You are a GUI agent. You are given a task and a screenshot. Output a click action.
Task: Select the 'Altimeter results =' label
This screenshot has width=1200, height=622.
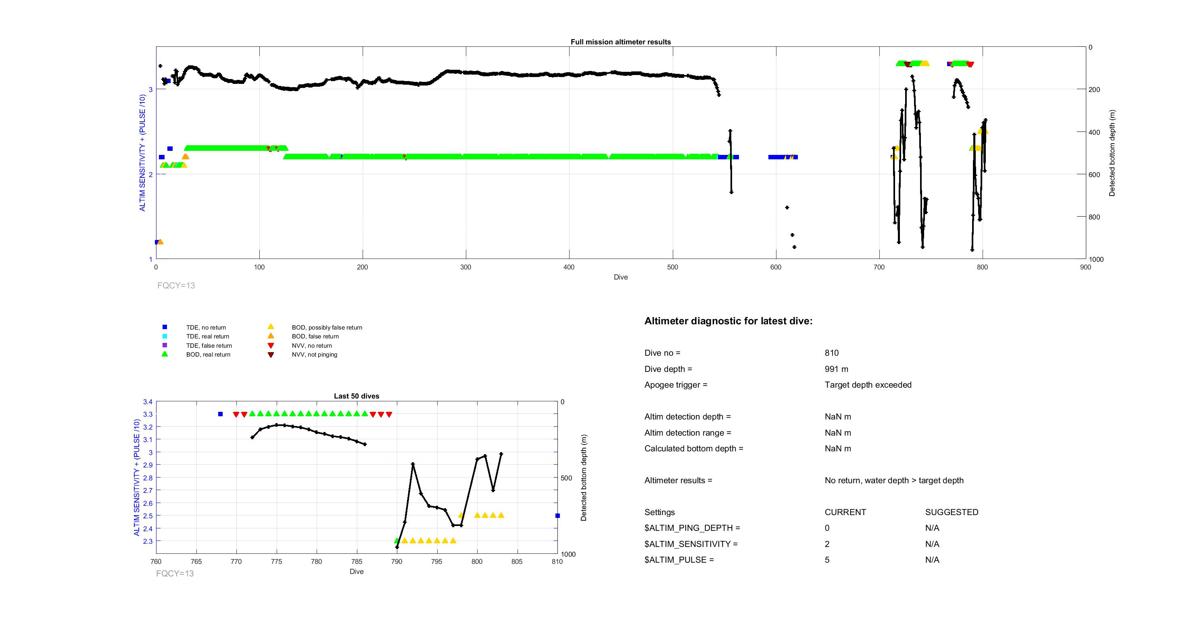(x=678, y=481)
